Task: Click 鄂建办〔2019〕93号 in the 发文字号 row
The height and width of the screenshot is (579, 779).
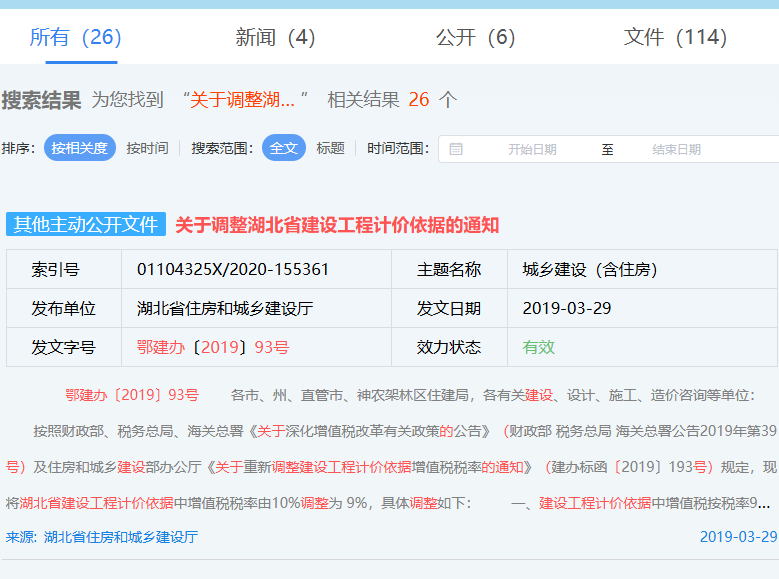Action: pos(213,347)
